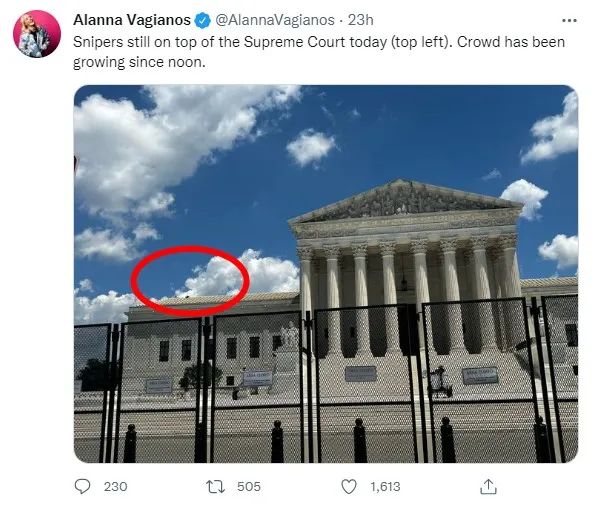Open the tweet via the 23h timestamp
The height and width of the screenshot is (505, 592).
(361, 20)
